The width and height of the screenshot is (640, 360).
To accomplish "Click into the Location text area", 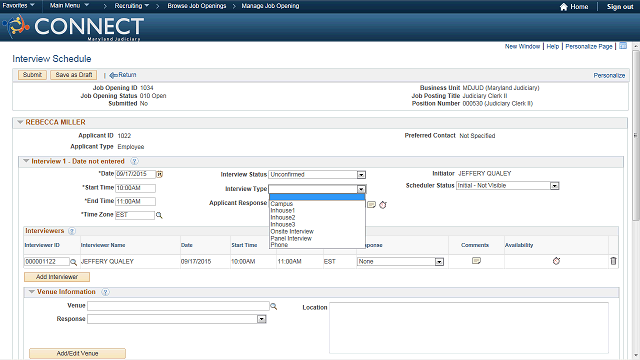I will coord(469,328).
